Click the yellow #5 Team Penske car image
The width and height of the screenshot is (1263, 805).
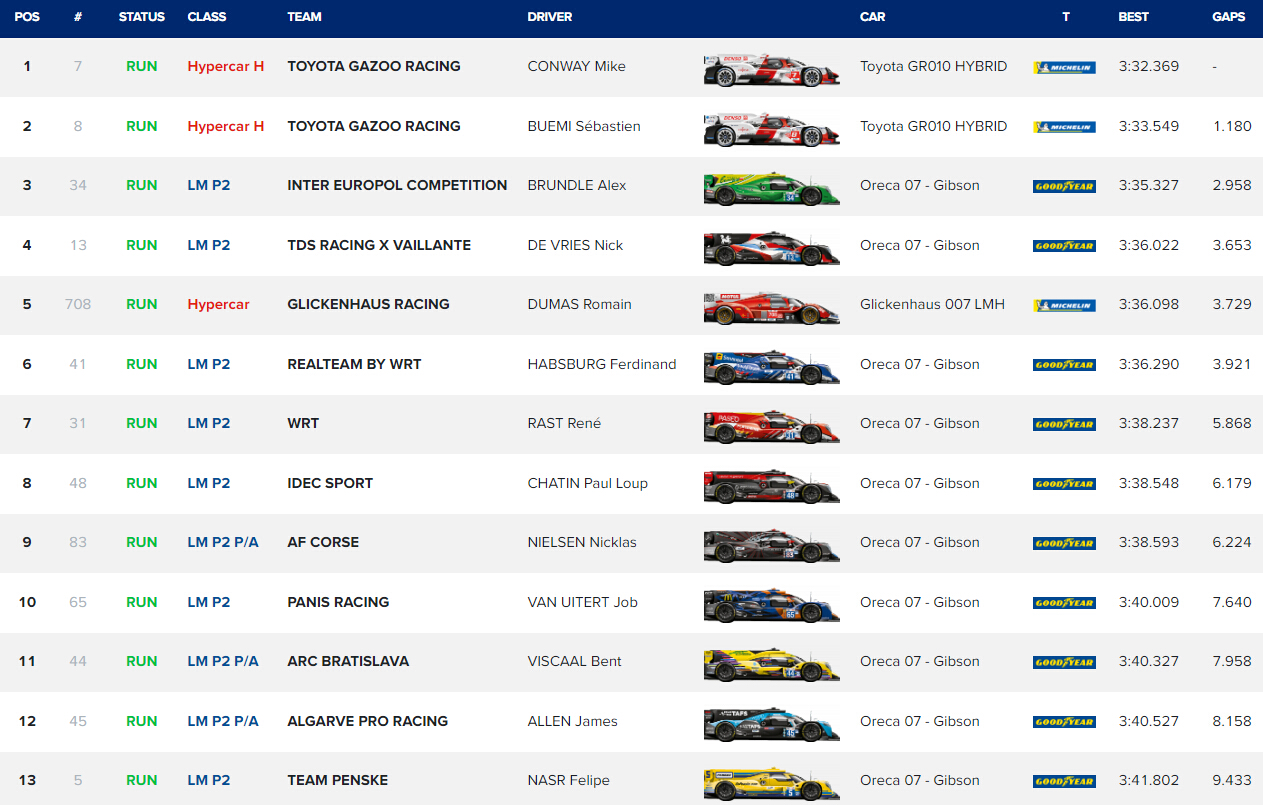tap(771, 784)
